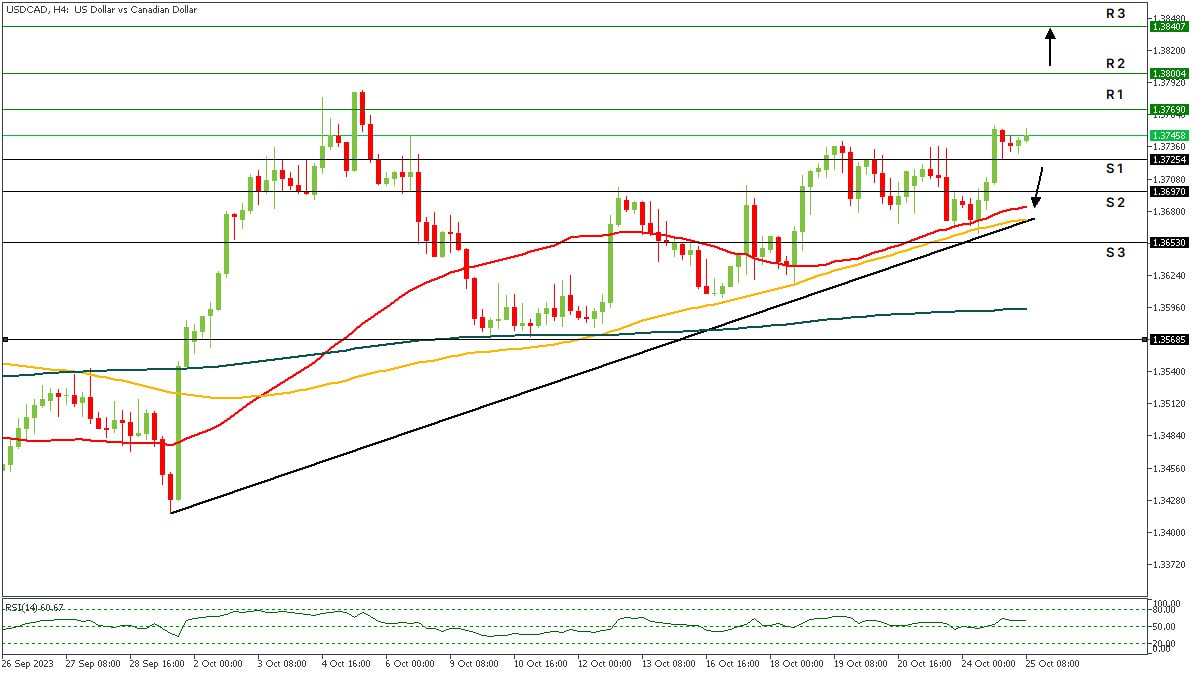Viewport: 1200px width, 675px height.
Task: Click the RSI 20.00 level label
Action: [x=1163, y=643]
